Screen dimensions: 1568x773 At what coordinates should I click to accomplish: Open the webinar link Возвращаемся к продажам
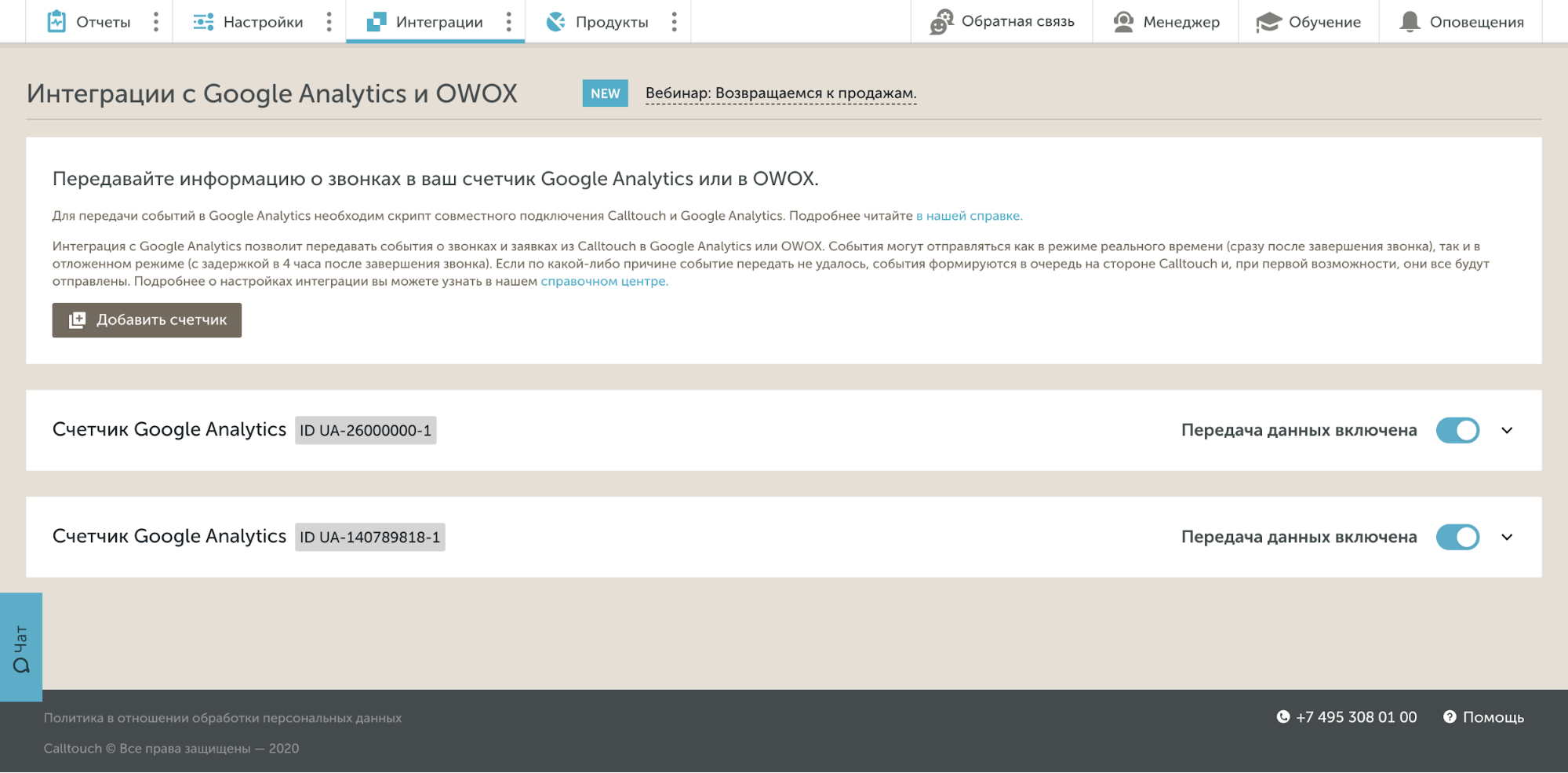[x=780, y=93]
